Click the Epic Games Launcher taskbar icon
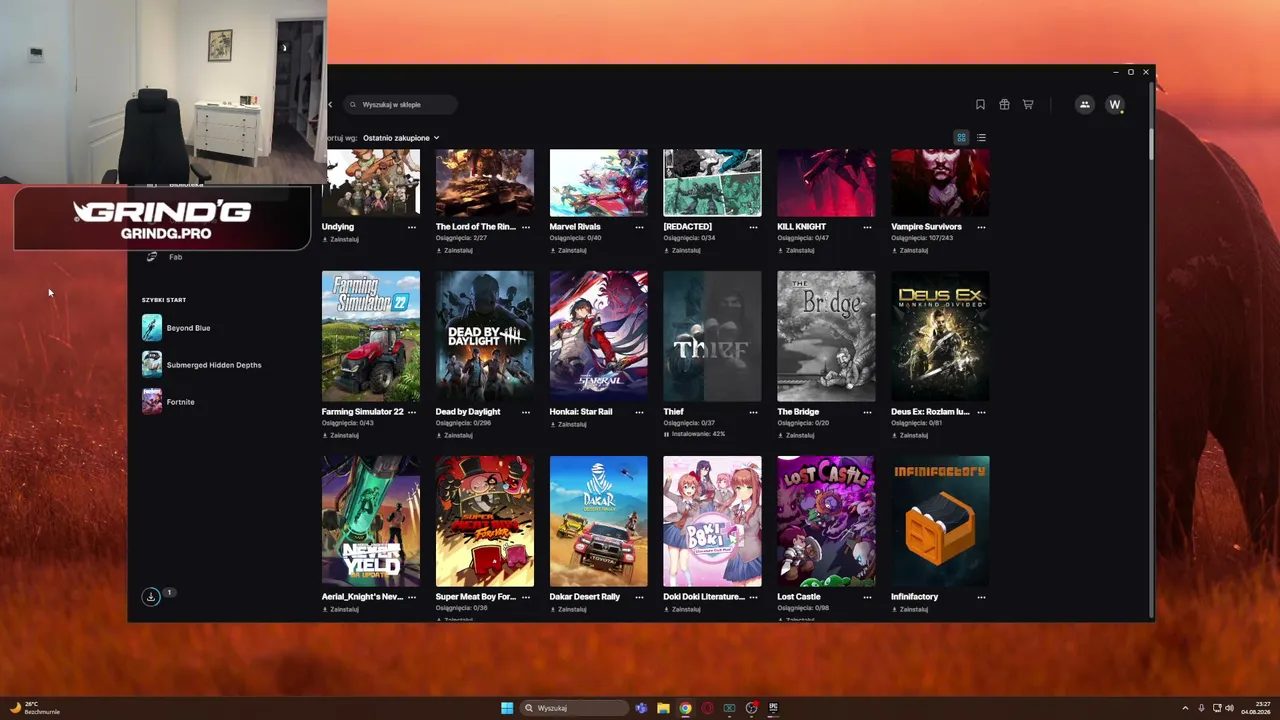Screen dimensions: 1280x720 coord(773,708)
